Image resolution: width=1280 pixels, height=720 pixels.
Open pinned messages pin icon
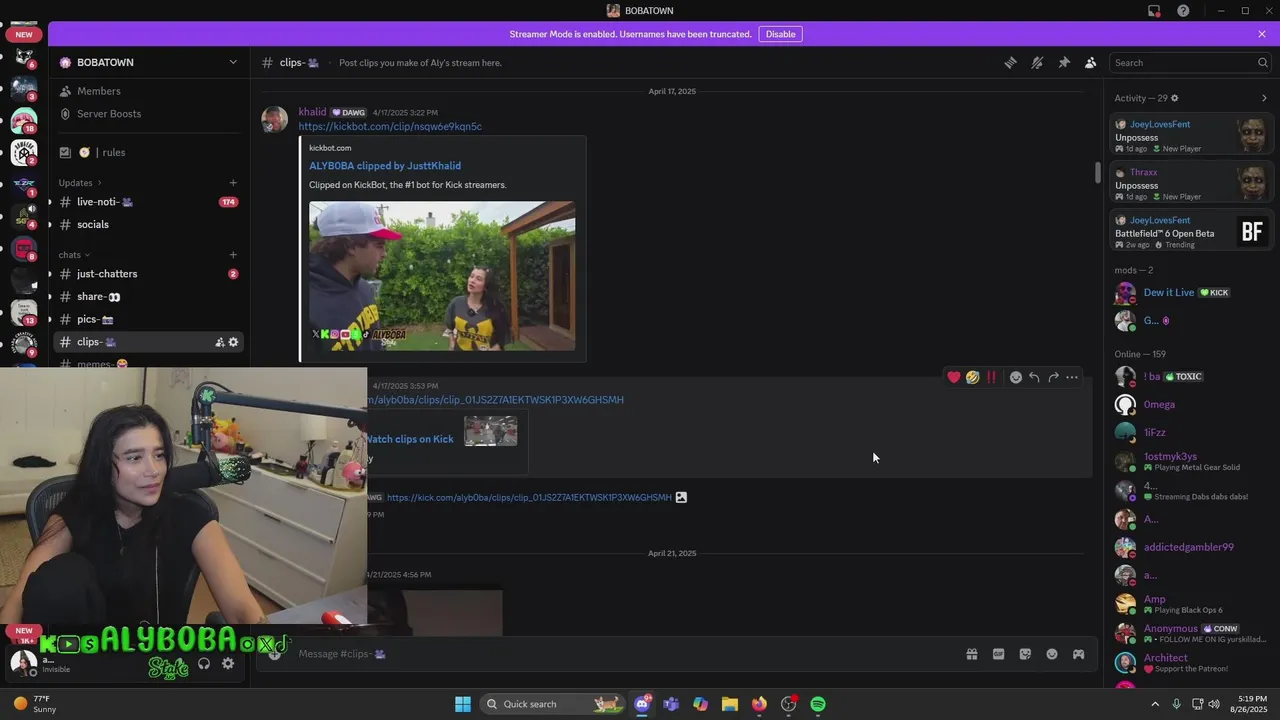[x=1064, y=62]
